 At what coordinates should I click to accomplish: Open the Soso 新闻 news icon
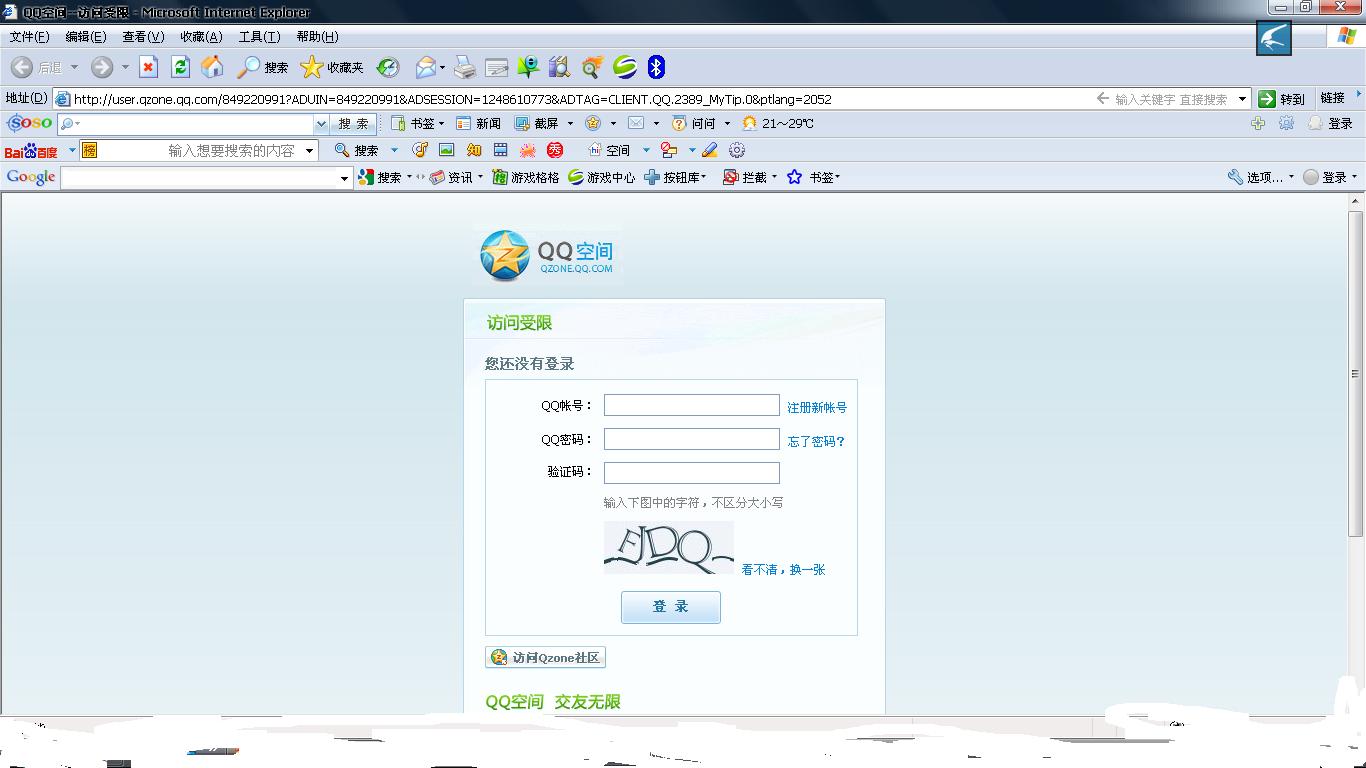pos(462,124)
